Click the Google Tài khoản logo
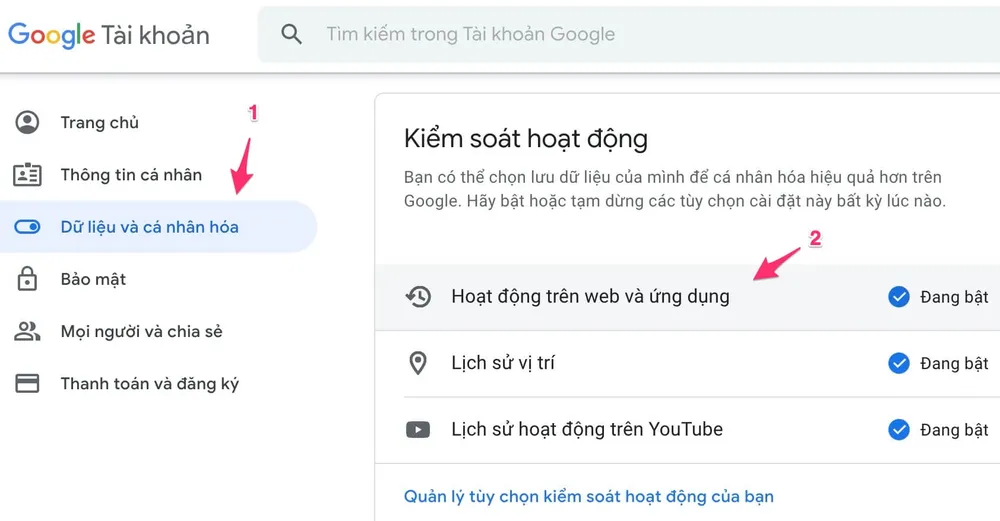The image size is (1000, 521). [x=109, y=35]
